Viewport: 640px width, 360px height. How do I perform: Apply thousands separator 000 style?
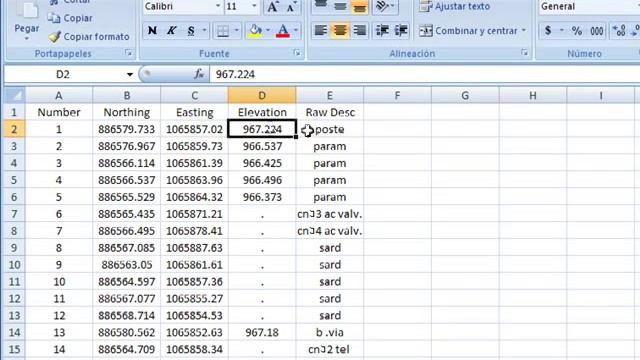pos(596,31)
